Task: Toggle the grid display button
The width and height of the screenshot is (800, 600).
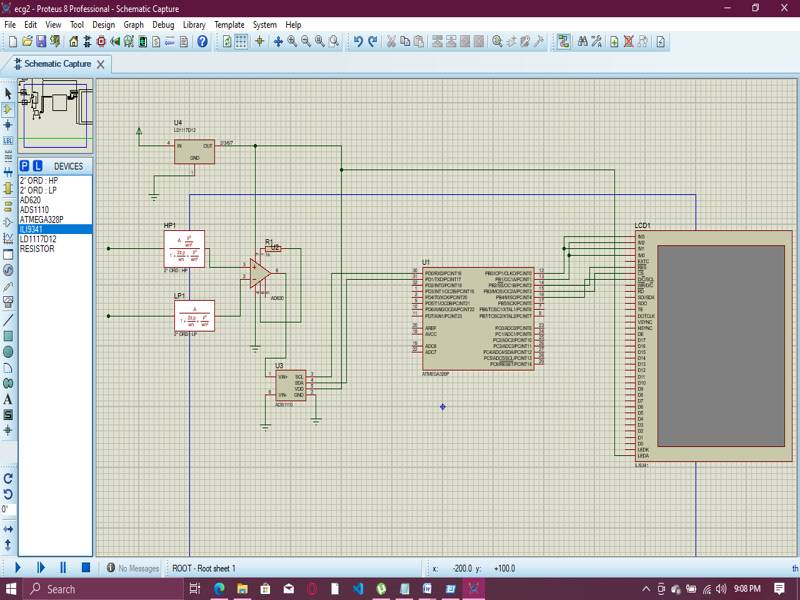Action: click(x=242, y=42)
